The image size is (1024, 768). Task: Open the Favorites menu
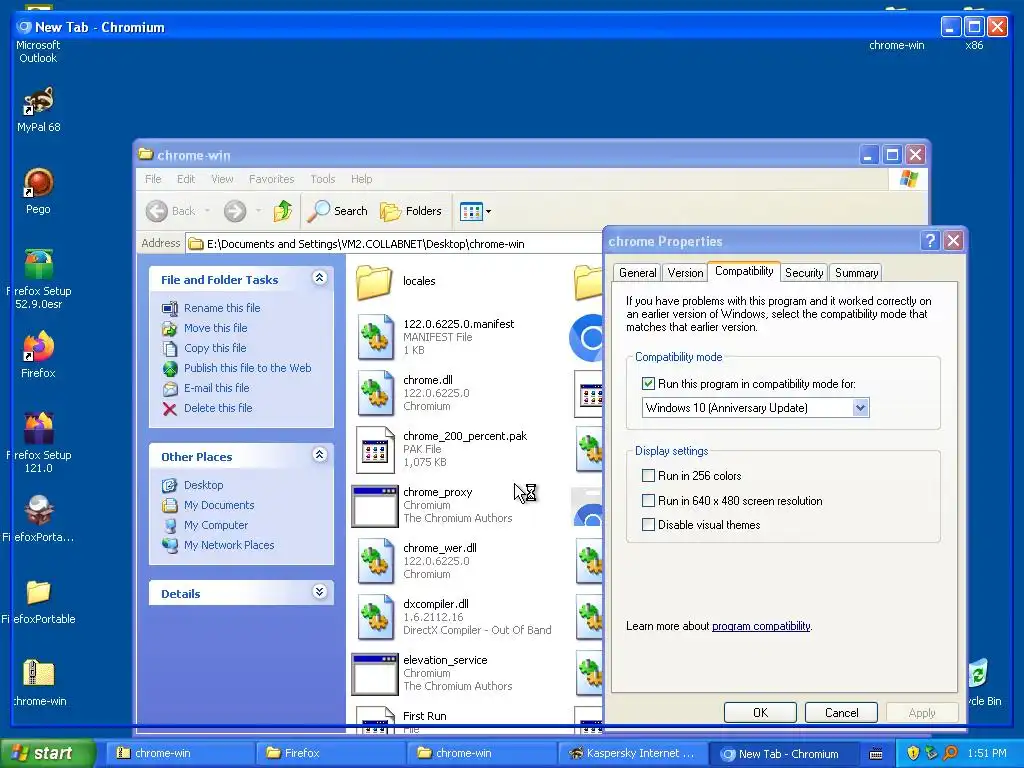coord(272,179)
